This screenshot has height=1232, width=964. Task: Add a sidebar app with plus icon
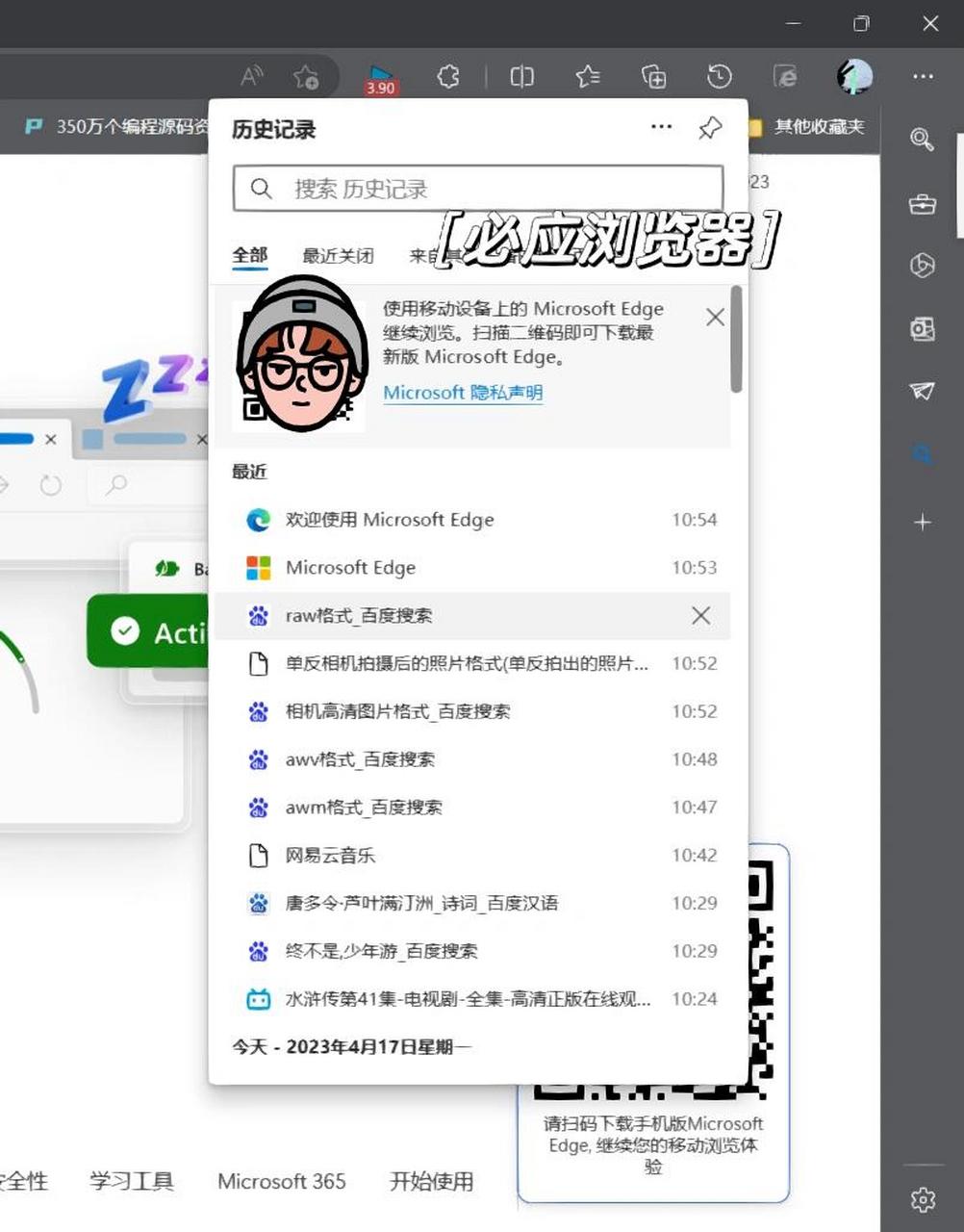[922, 522]
